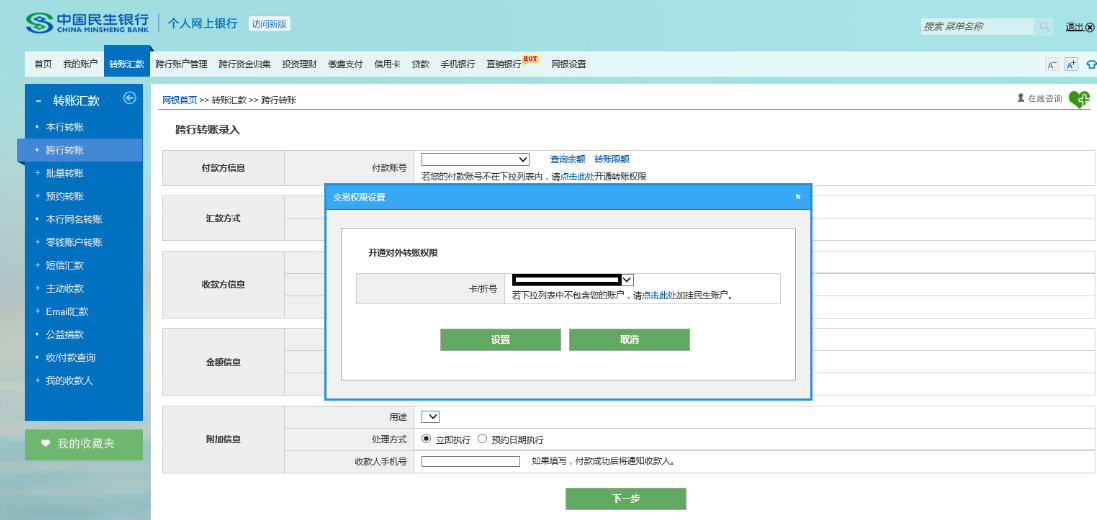Viewport: 1097px width, 520px height.
Task: Open the 投资理财 menu in the top navigation
Action: point(299,64)
